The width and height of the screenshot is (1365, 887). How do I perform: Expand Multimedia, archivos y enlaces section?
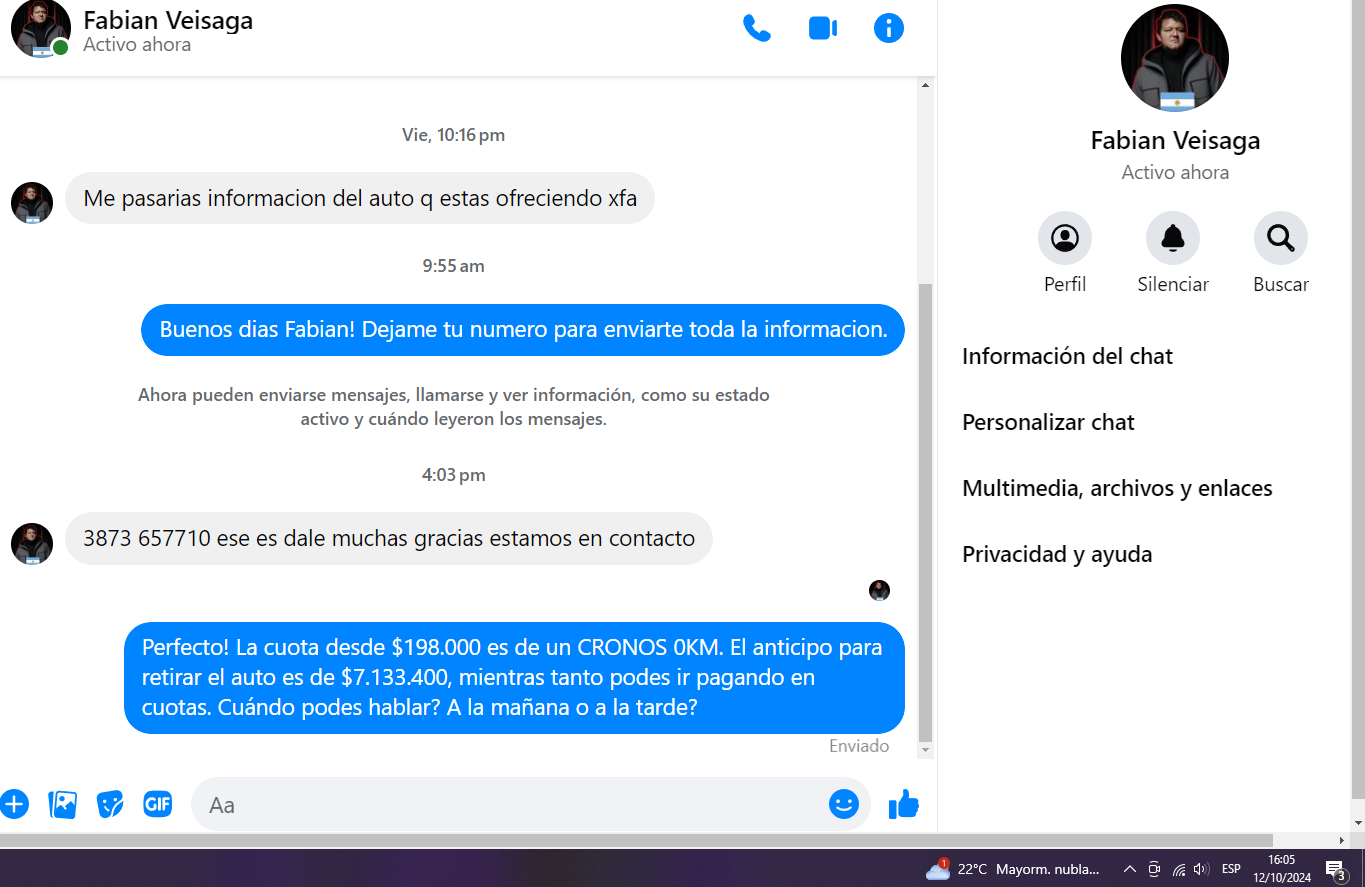click(1117, 488)
